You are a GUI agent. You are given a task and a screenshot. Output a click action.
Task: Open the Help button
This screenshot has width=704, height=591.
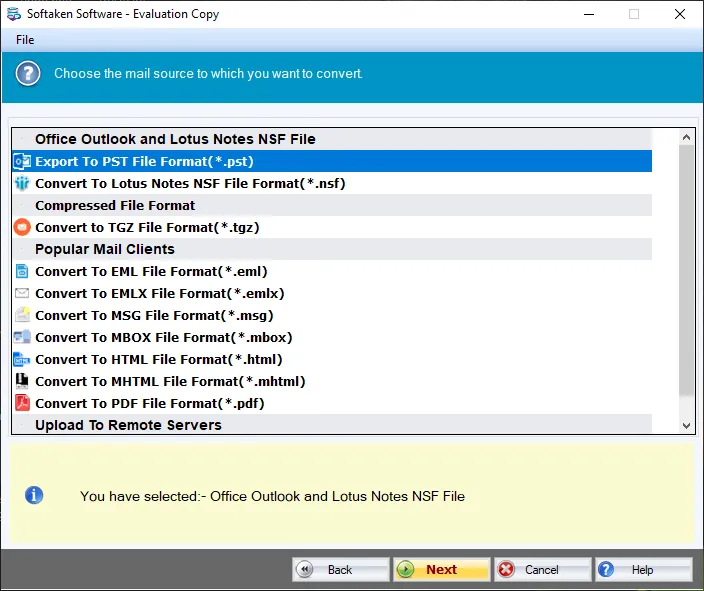pos(643,569)
